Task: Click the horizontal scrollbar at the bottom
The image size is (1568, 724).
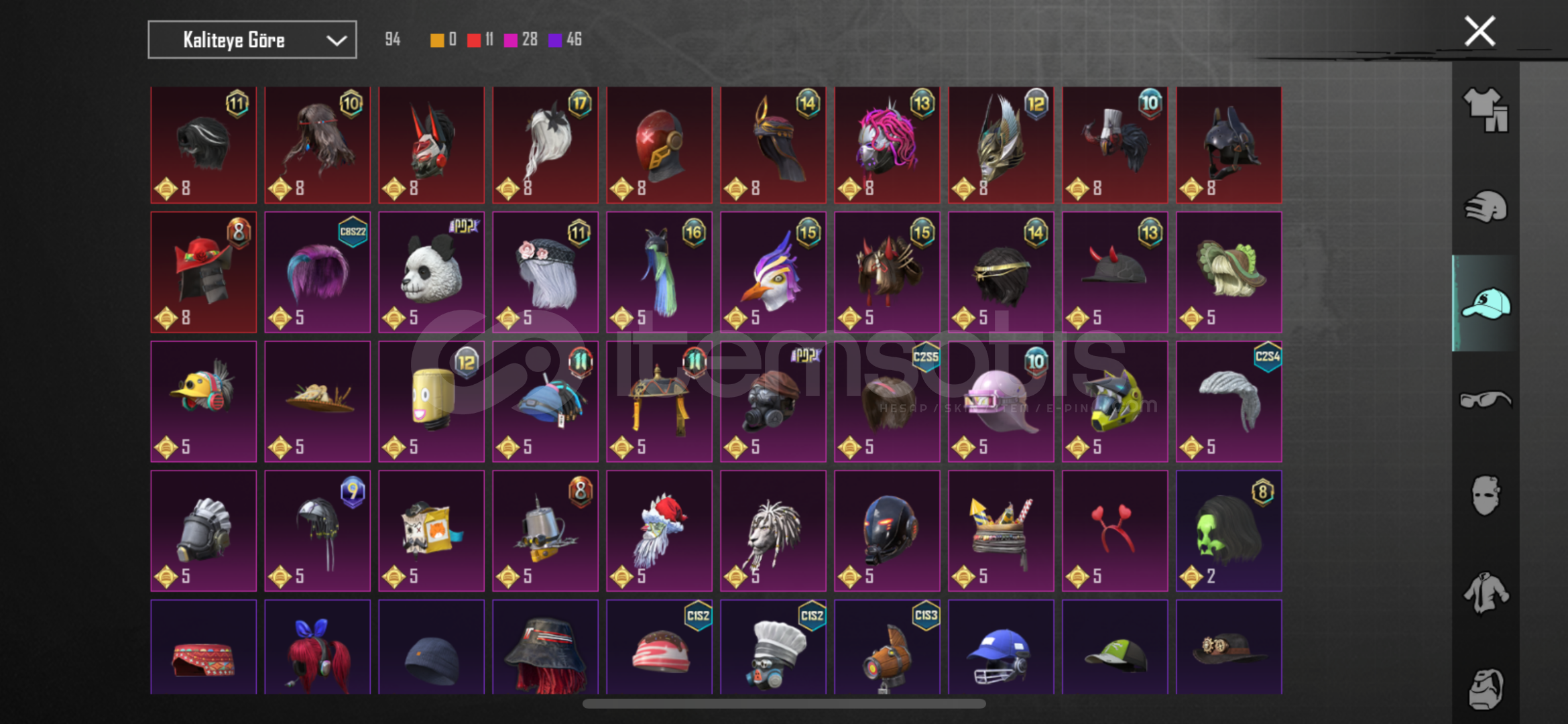Action: [x=784, y=703]
